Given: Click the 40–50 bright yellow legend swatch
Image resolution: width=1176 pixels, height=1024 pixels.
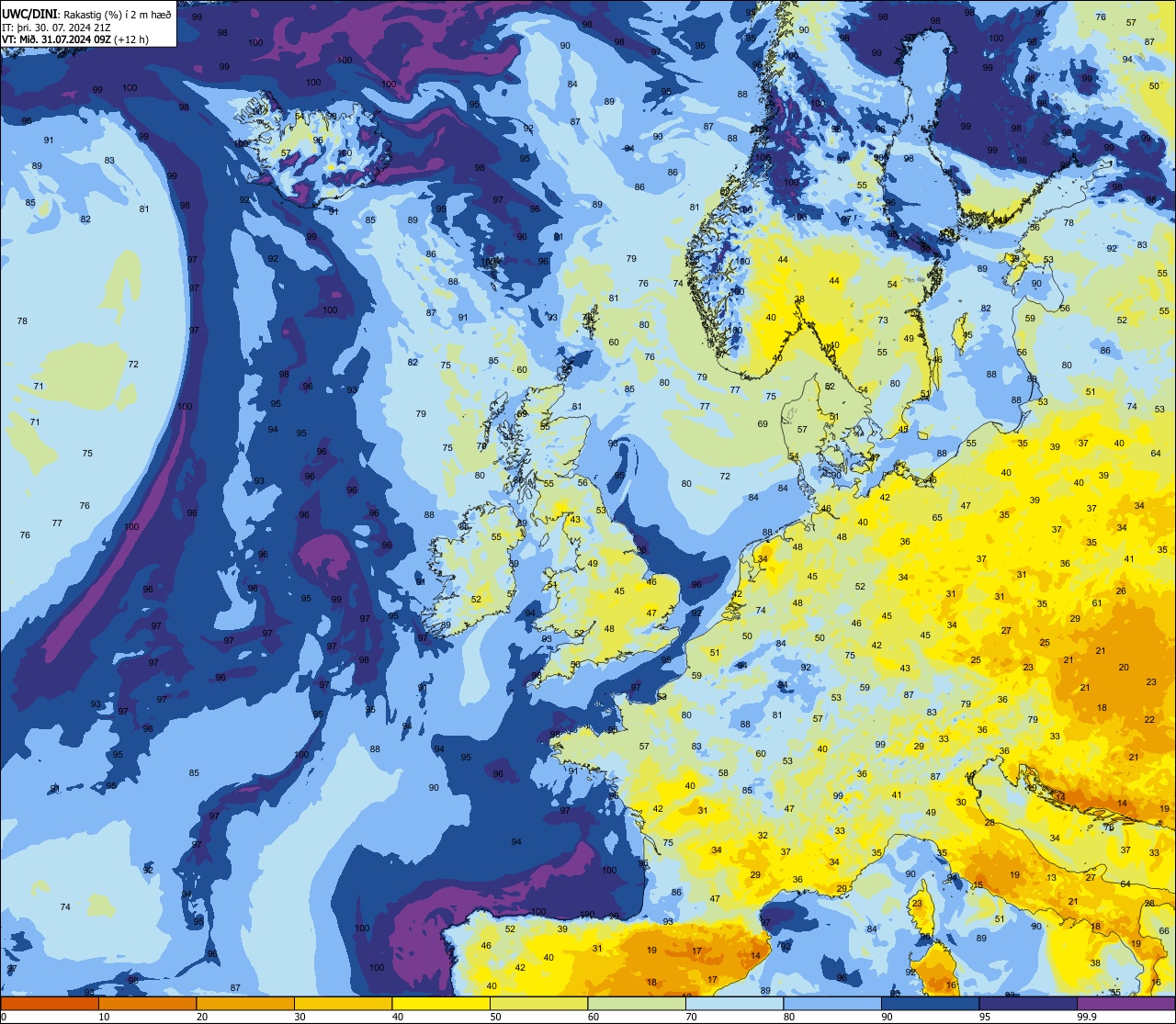Looking at the screenshot, I should [x=441, y=1003].
